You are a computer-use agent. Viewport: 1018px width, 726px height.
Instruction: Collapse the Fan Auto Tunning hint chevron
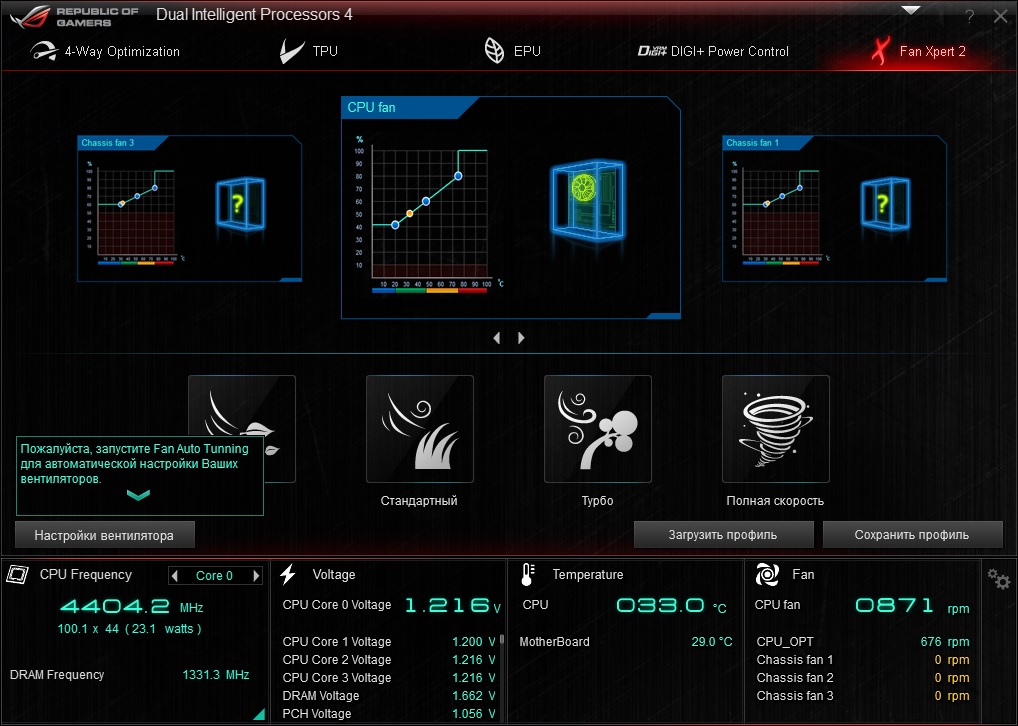138,495
